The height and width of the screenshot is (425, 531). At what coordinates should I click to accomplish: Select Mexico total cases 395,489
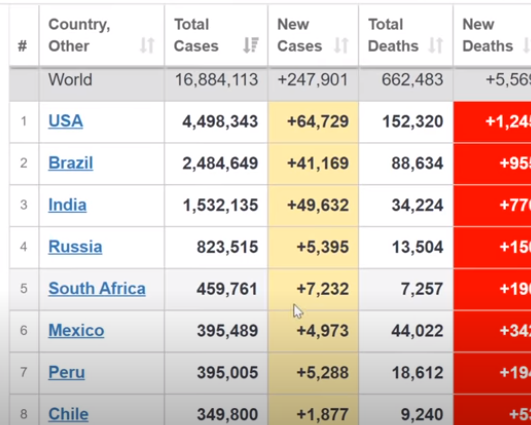(x=227, y=331)
